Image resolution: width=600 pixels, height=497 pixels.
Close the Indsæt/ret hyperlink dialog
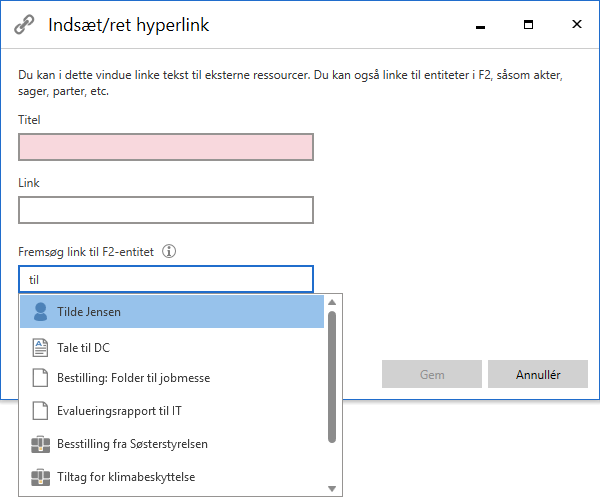tap(577, 24)
